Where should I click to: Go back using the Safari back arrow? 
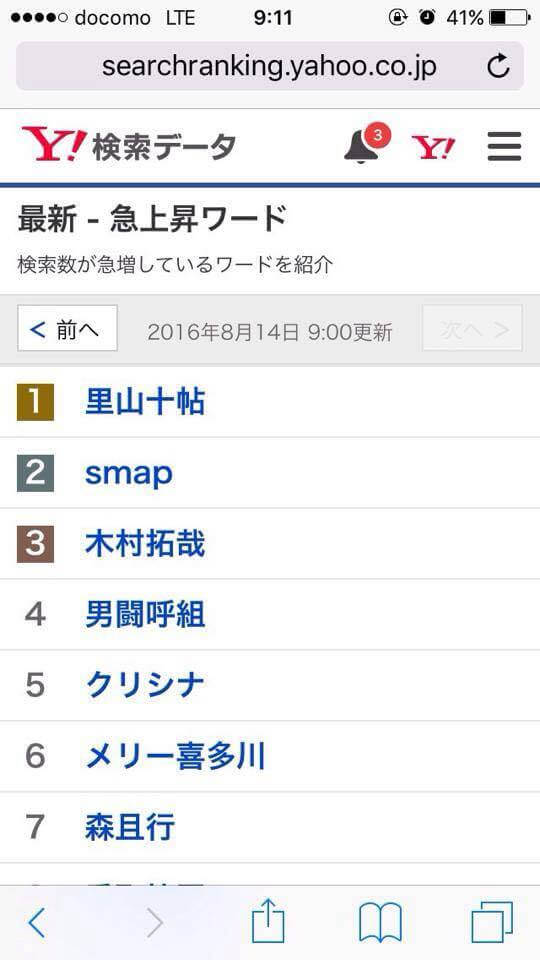[x=37, y=923]
